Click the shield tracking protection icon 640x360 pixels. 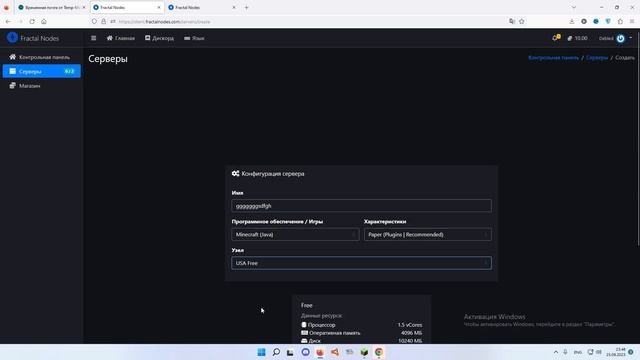coord(94,21)
